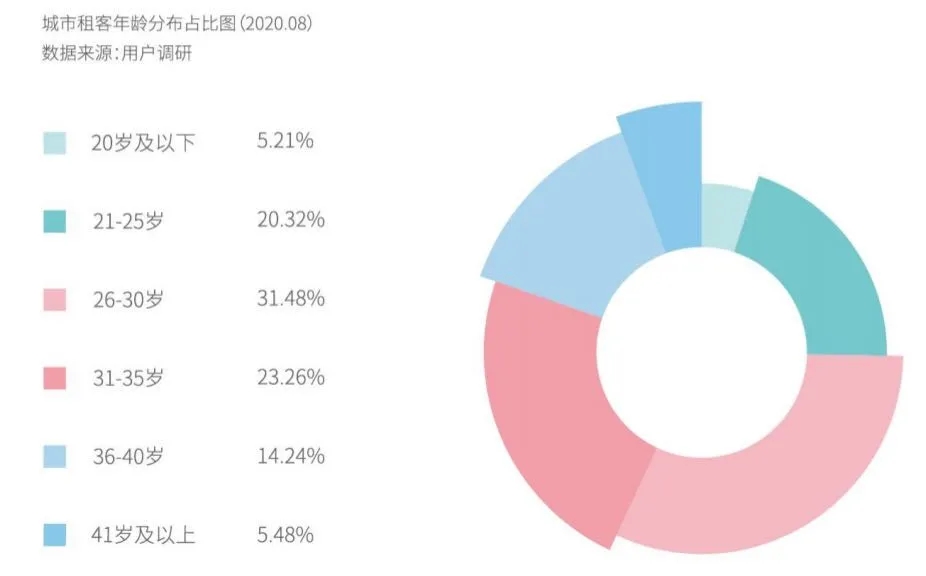Screen dimensions: 926x576
Task: Click the 41岁及以上 blue legend swatch
Action: tap(54, 535)
